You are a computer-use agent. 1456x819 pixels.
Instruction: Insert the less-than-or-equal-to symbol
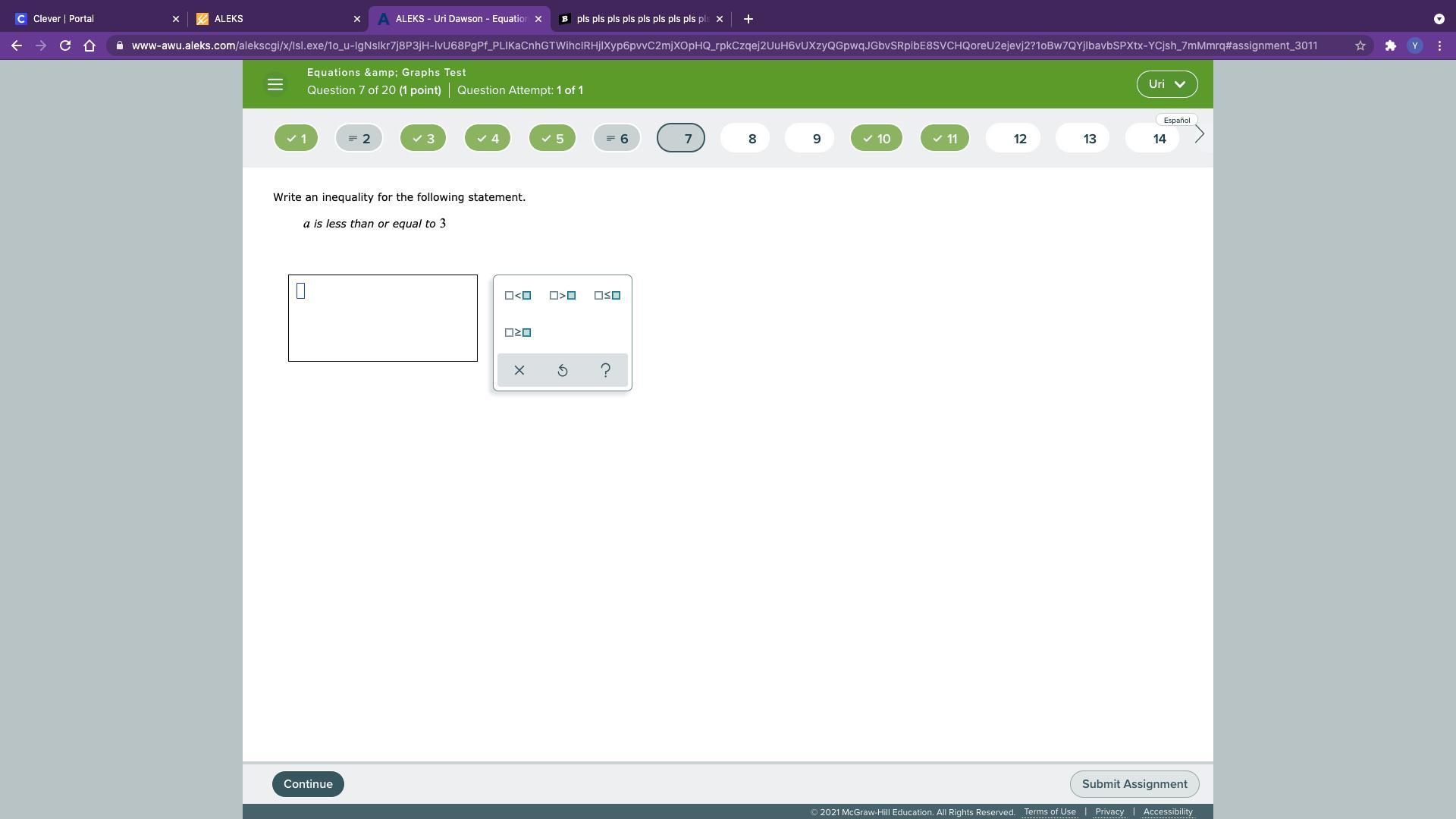click(x=607, y=296)
